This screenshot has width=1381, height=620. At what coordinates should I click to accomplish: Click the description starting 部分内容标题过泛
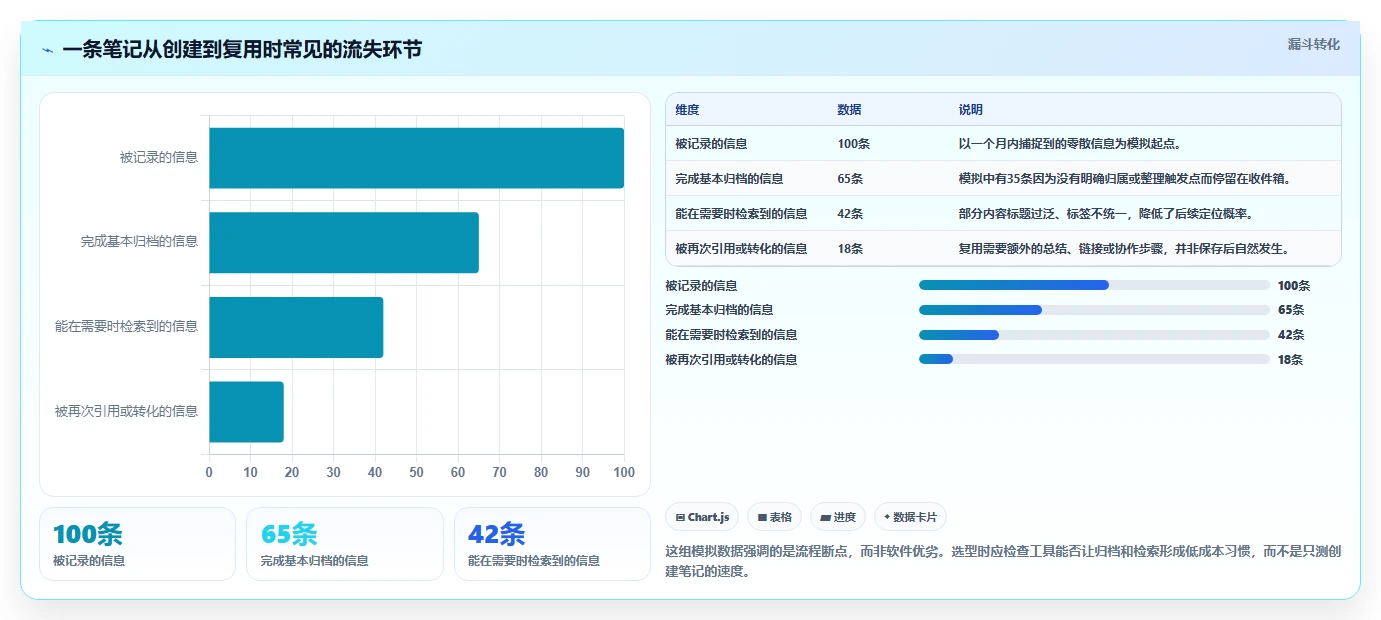(x=1106, y=214)
